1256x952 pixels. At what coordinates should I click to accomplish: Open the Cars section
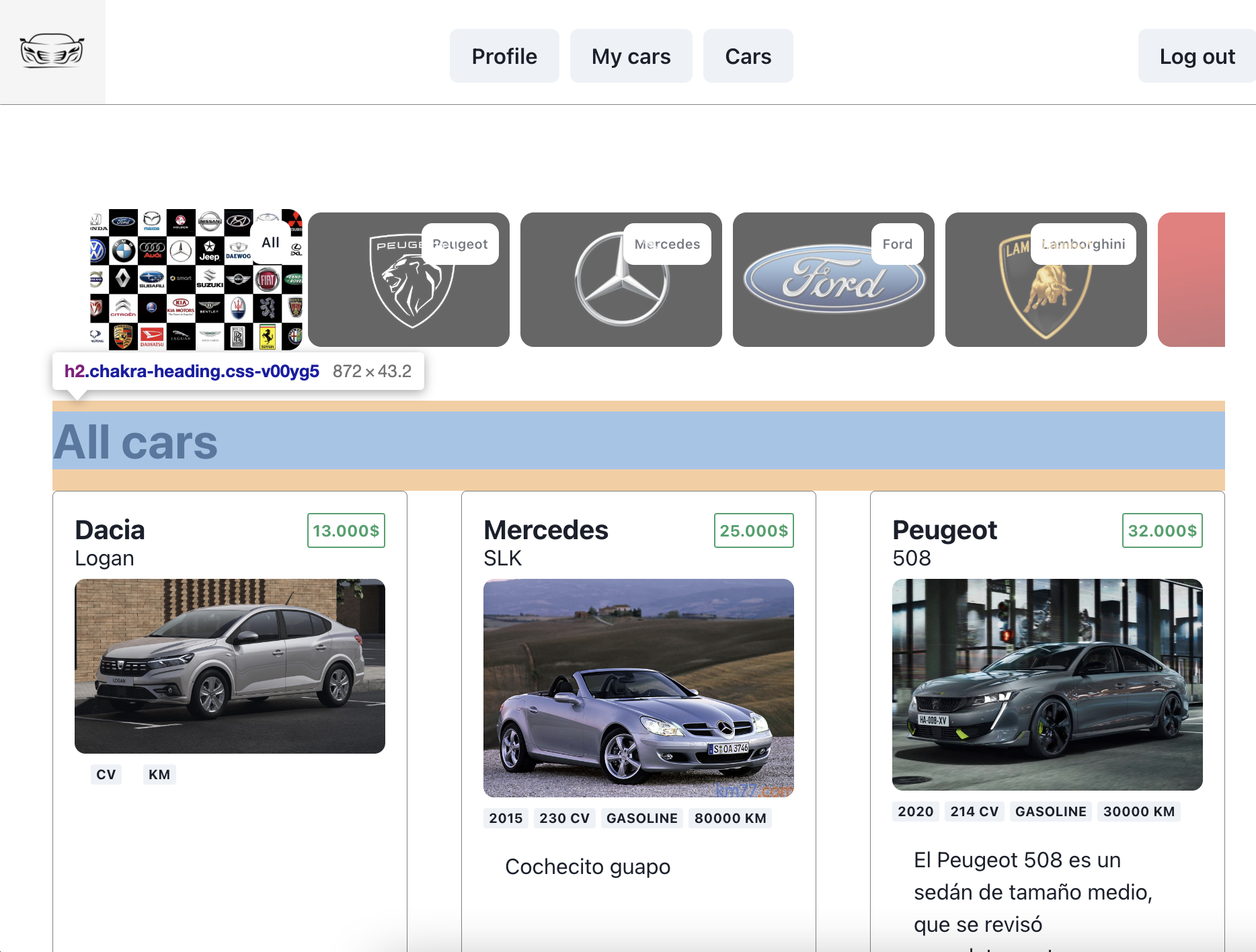748,56
